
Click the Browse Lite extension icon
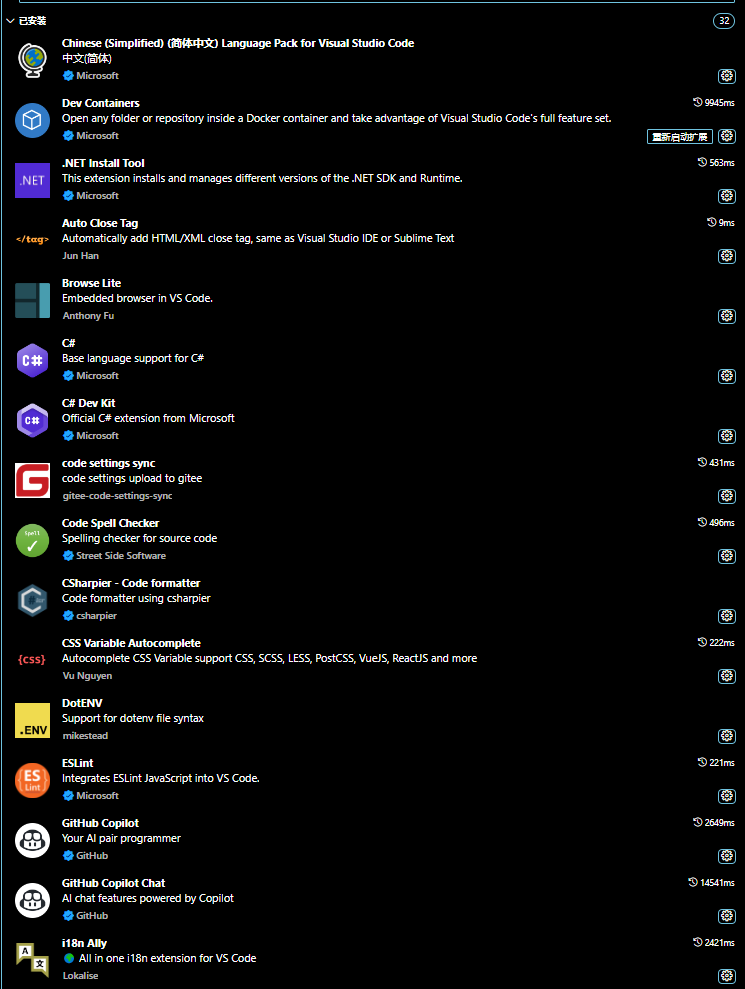[x=32, y=300]
